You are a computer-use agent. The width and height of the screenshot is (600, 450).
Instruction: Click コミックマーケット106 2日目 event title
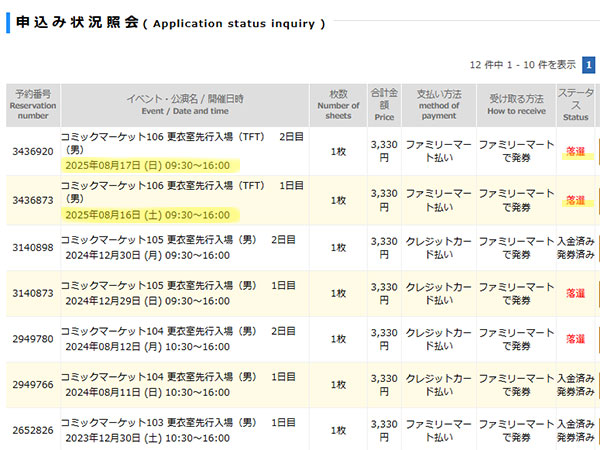click(182, 143)
